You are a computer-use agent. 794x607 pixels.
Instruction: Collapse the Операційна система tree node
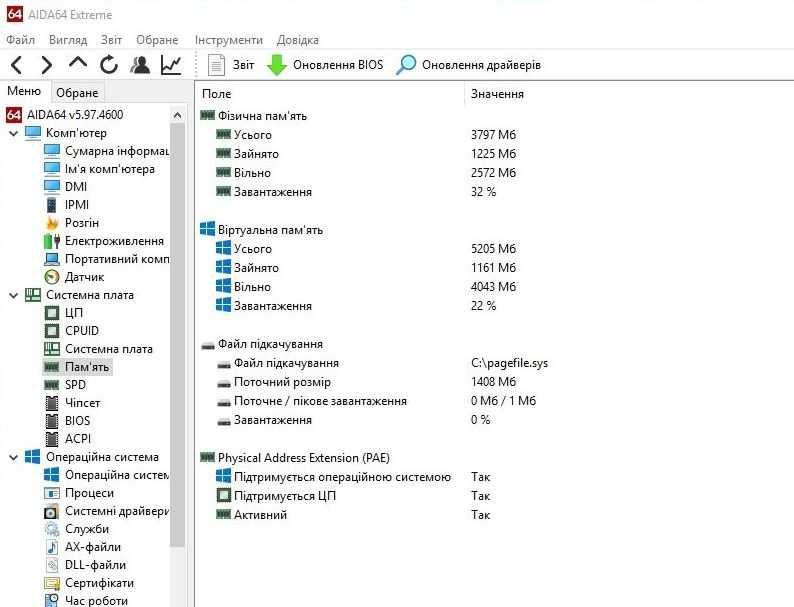pos(14,457)
